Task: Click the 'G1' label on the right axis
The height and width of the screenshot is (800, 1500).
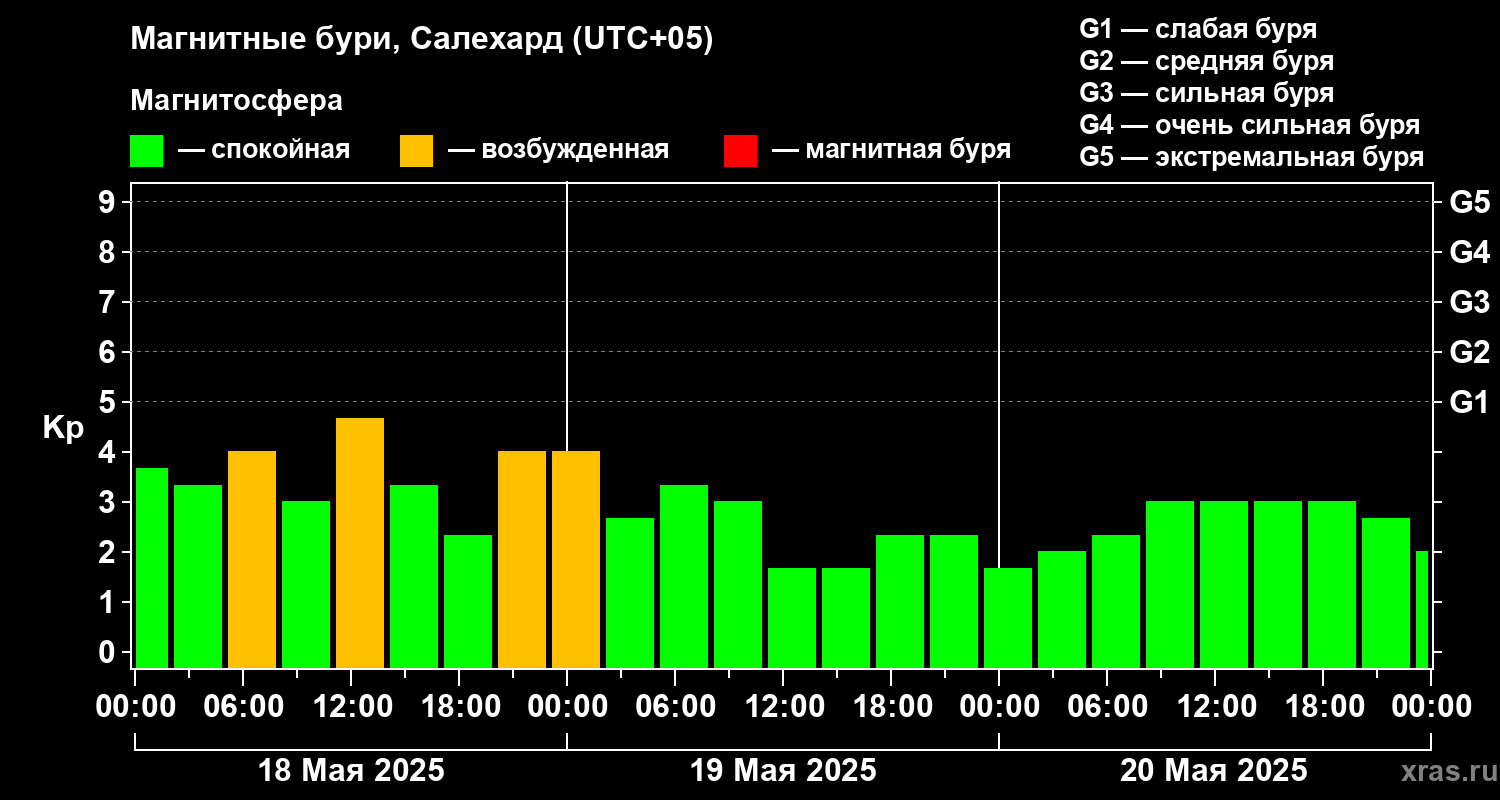Action: point(1469,402)
